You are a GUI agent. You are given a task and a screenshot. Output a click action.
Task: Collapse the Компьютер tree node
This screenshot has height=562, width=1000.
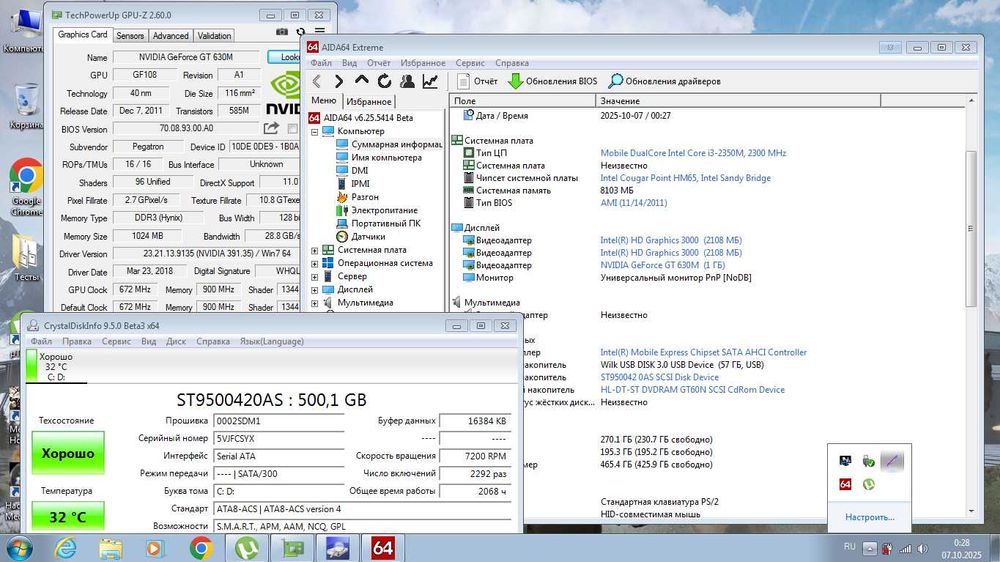(314, 131)
